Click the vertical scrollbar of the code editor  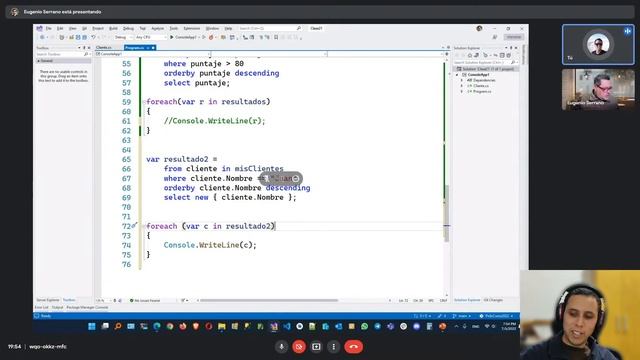click(447, 213)
